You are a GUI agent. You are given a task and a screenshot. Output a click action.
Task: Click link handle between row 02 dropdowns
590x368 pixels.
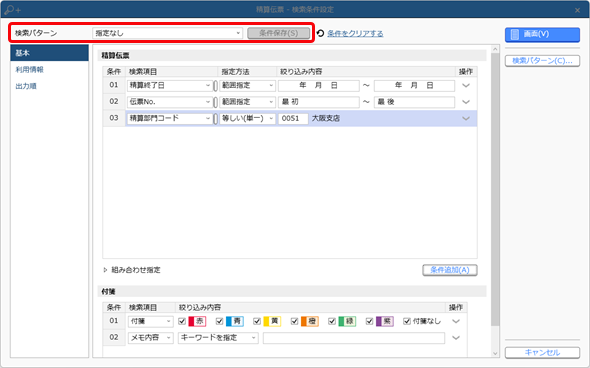point(215,102)
